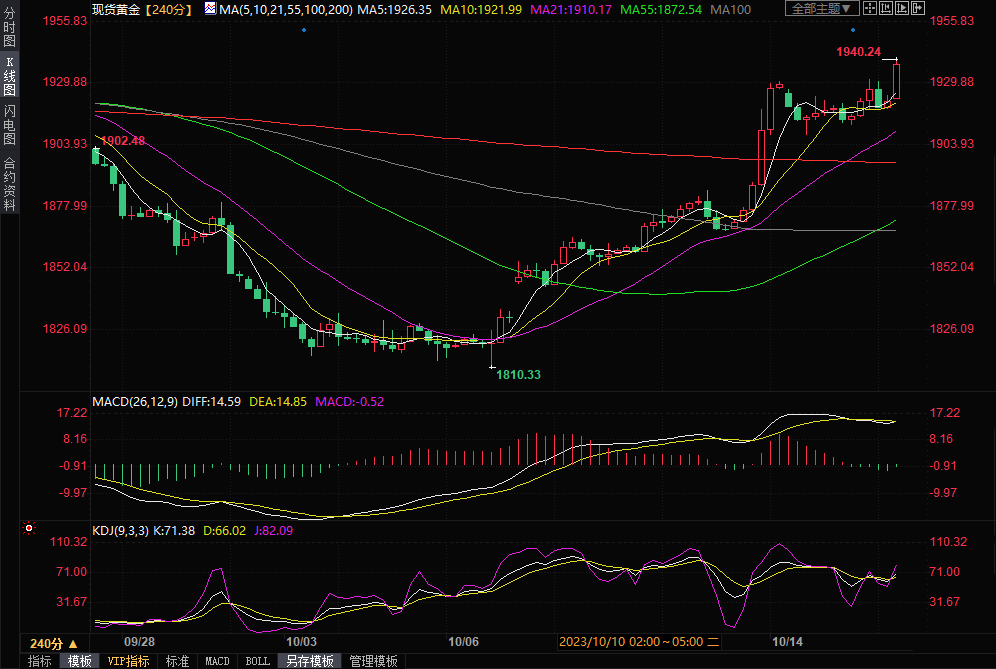
Task: Open the 全部主题 dropdown
Action: pyautogui.click(x=822, y=8)
